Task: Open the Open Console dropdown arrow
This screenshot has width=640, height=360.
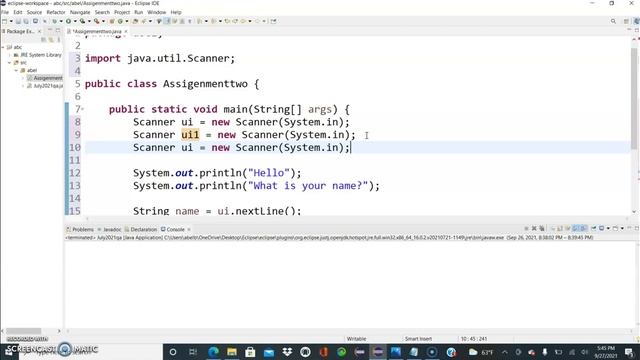Action: [x=622, y=229]
